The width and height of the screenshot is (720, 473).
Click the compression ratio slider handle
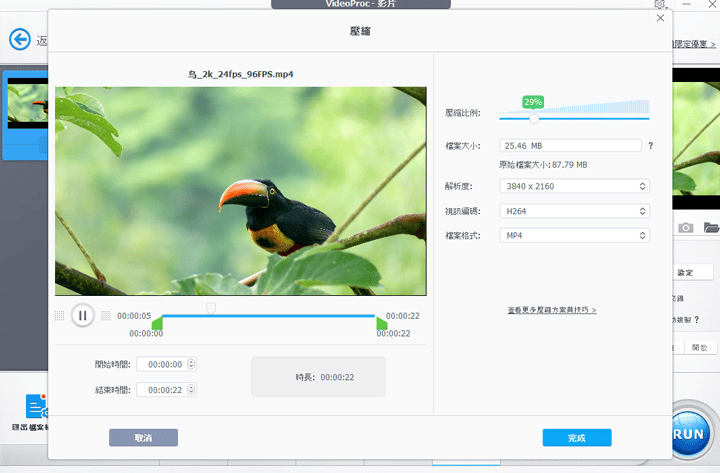tap(534, 118)
